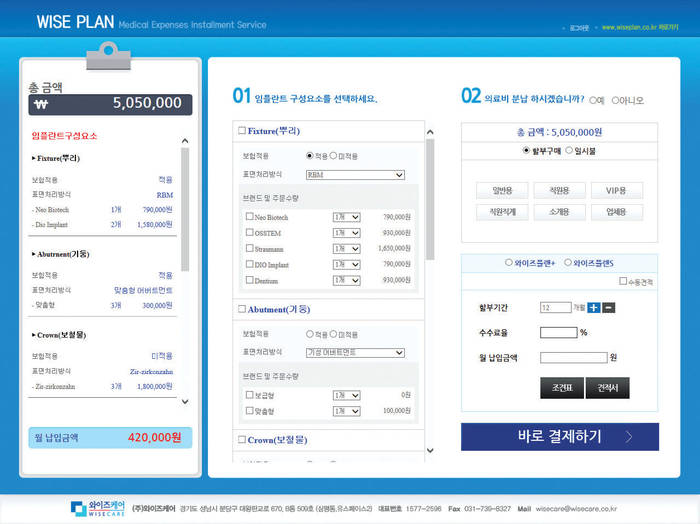Click the plus icon to increase installment months
Viewport: 700px width, 524px height.
[x=594, y=307]
